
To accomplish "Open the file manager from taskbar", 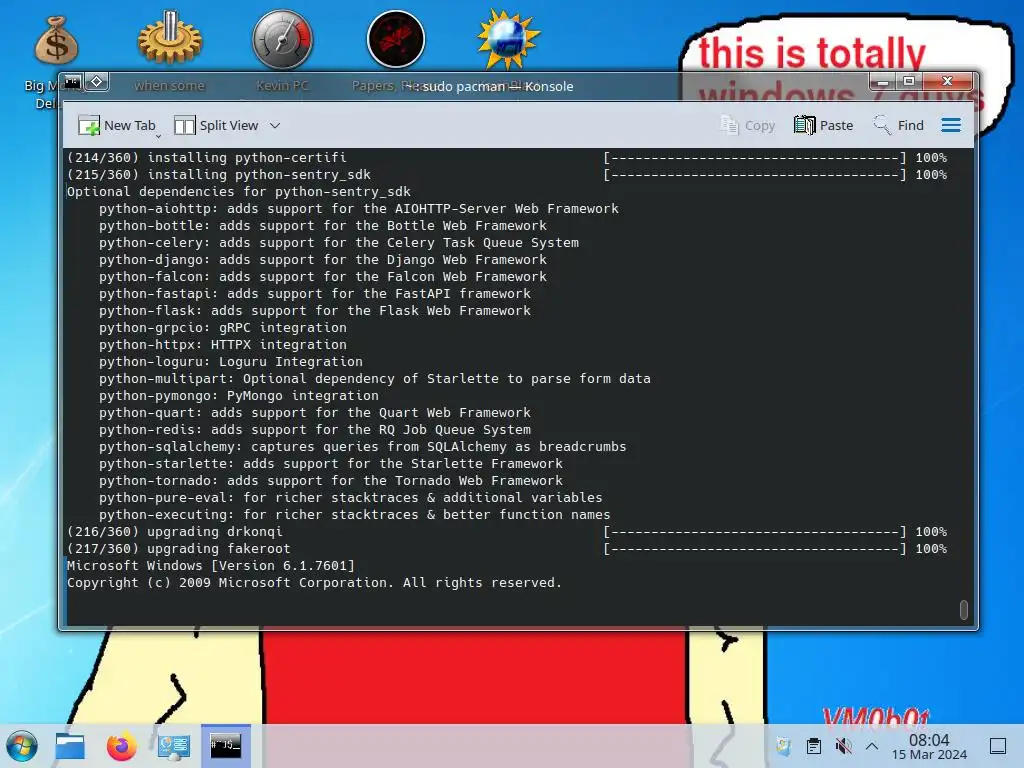I will (70, 746).
